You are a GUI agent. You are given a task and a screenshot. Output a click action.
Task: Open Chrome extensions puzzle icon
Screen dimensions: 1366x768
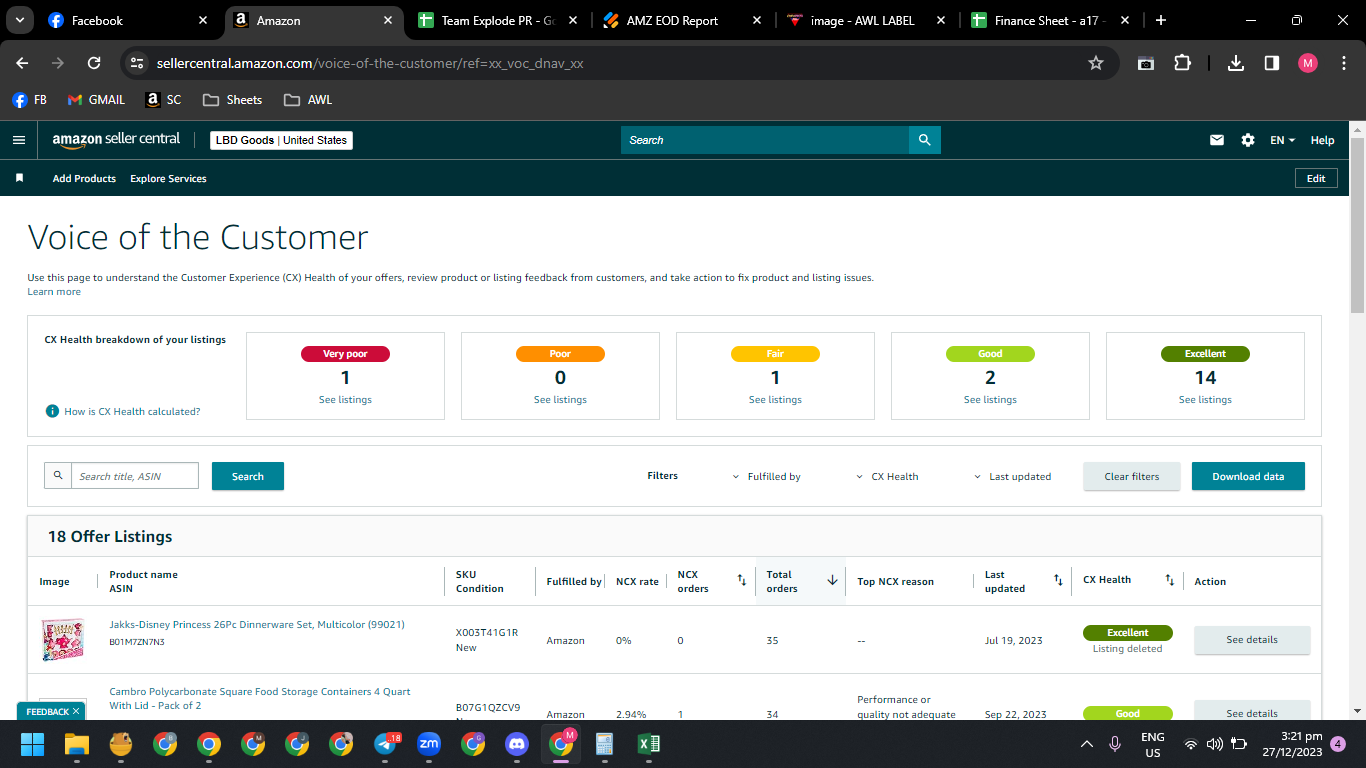(x=1182, y=63)
